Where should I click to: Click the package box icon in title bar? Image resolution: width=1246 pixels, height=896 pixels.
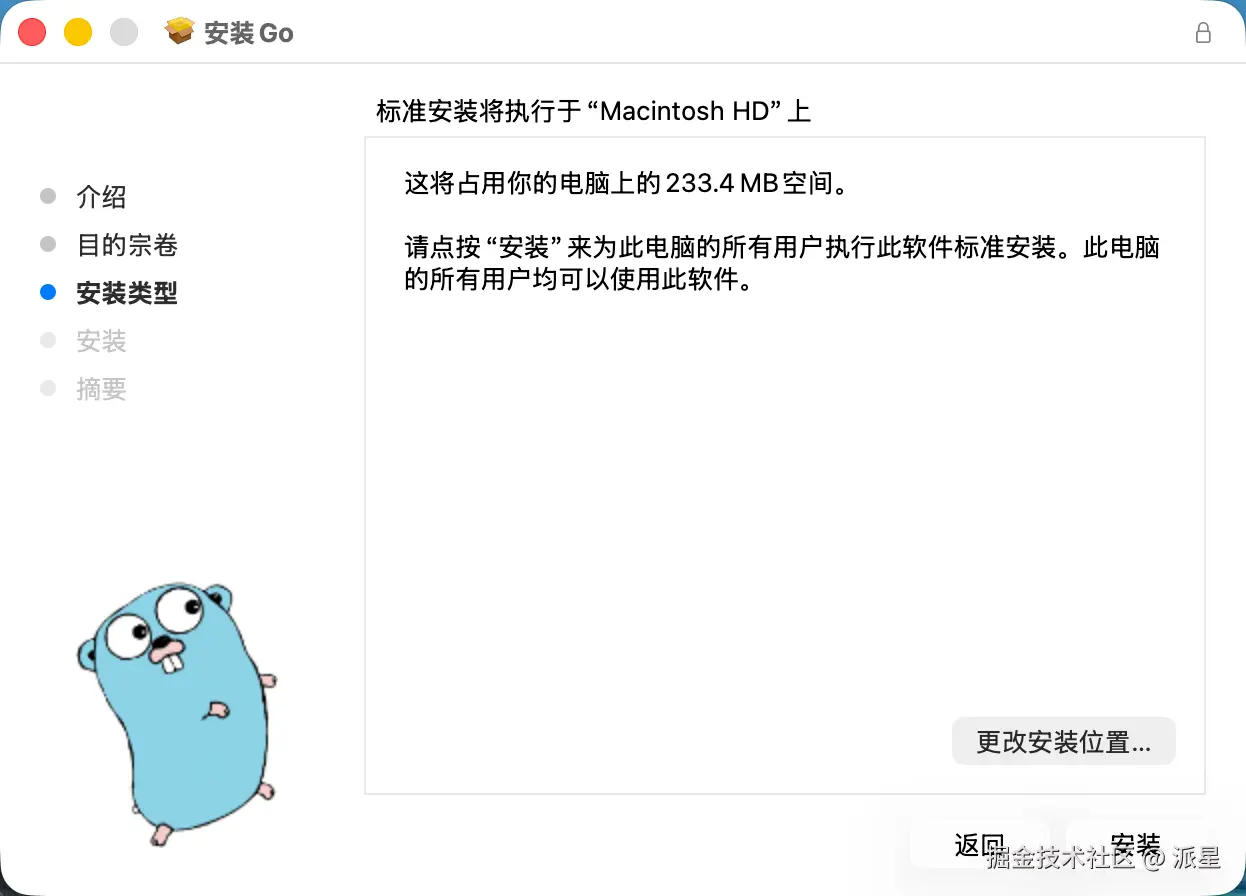pyautogui.click(x=180, y=32)
